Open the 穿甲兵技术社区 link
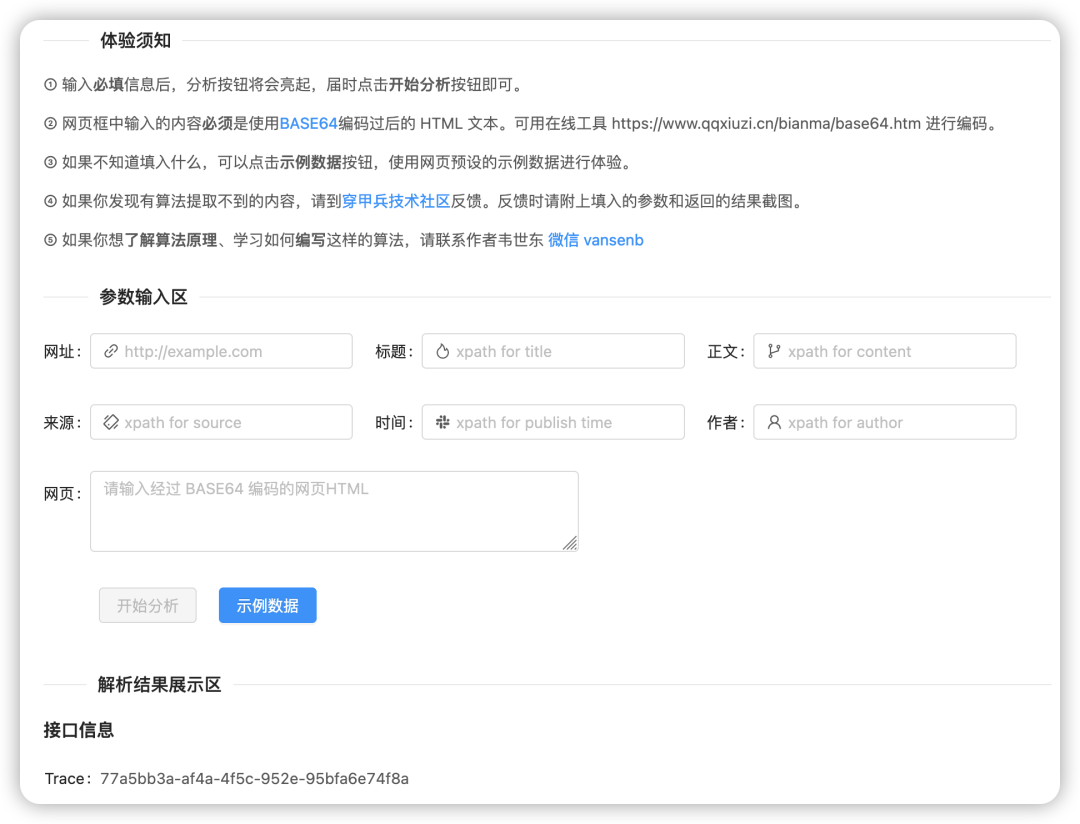 pos(396,201)
